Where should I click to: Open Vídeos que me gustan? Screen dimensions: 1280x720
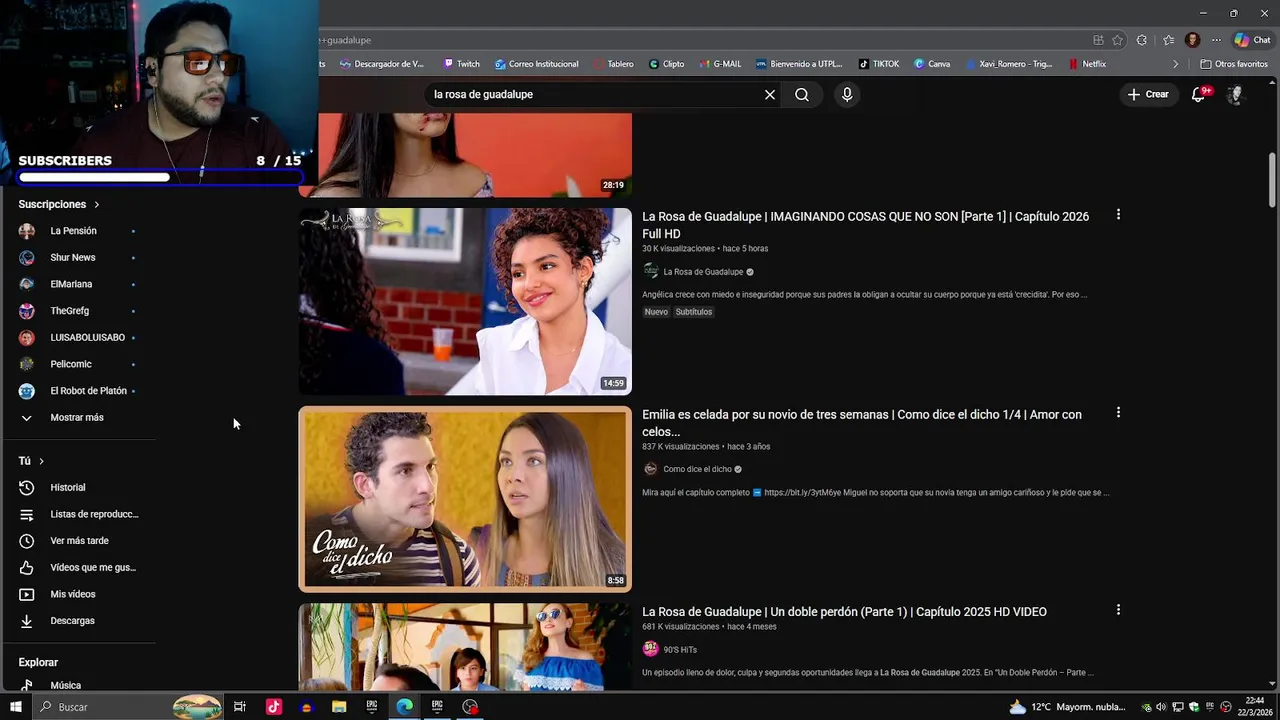tap(78, 568)
